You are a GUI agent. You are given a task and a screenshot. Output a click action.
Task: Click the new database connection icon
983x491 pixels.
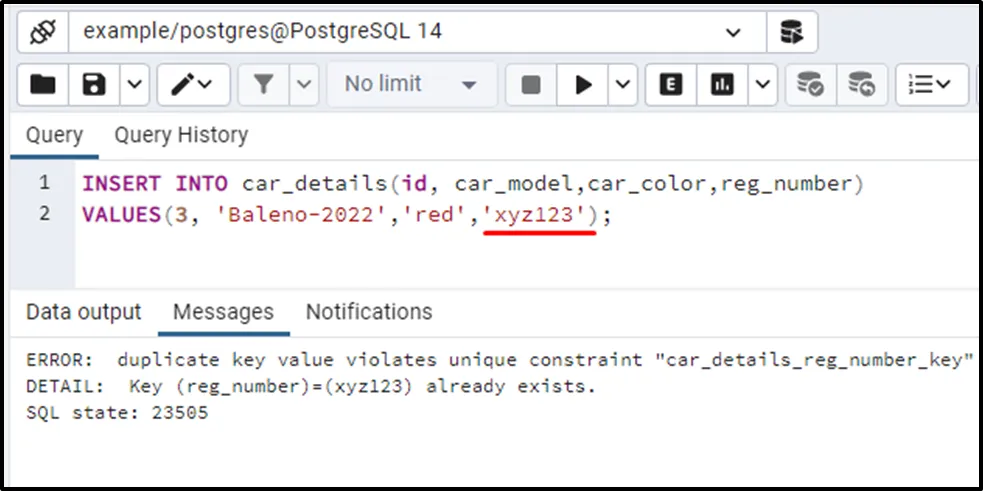pyautogui.click(x=791, y=32)
